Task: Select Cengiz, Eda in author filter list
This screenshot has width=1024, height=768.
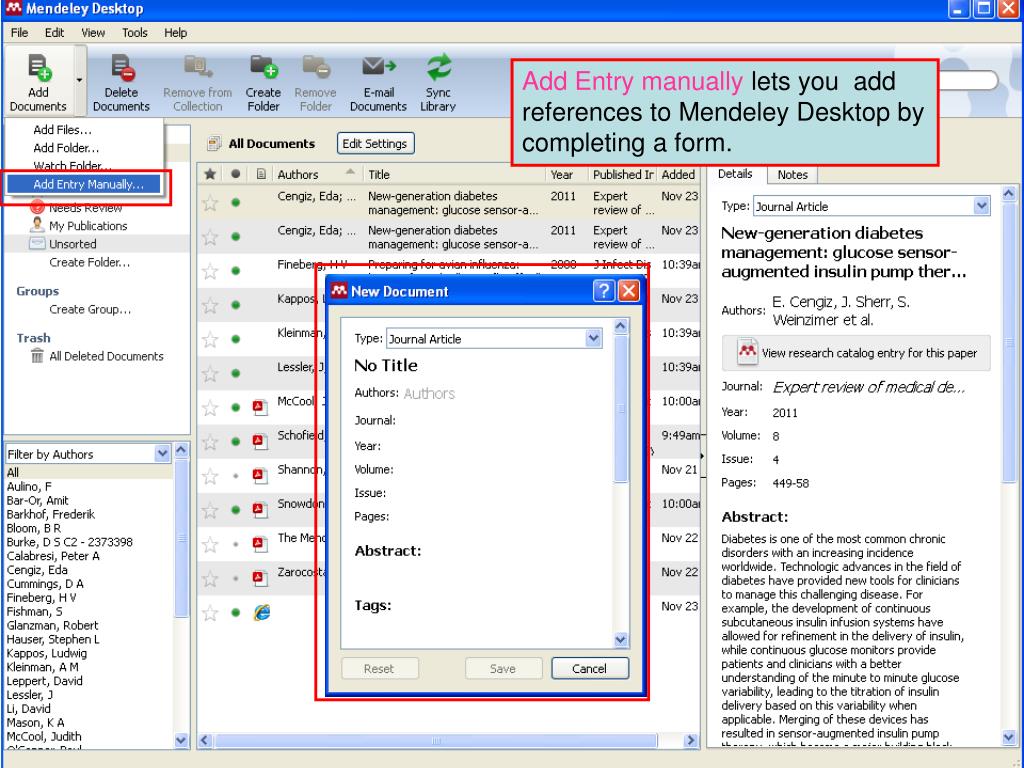Action: (37, 570)
